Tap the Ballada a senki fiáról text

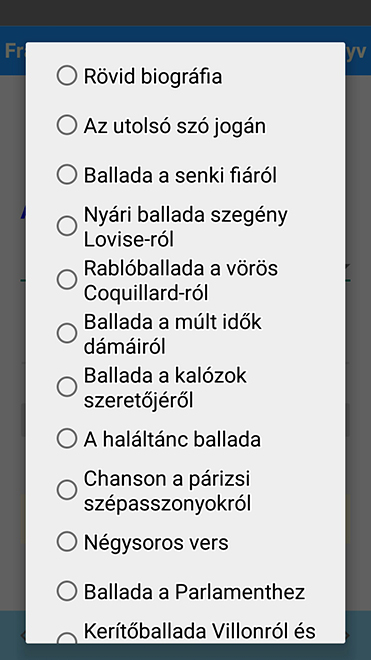[x=180, y=175]
